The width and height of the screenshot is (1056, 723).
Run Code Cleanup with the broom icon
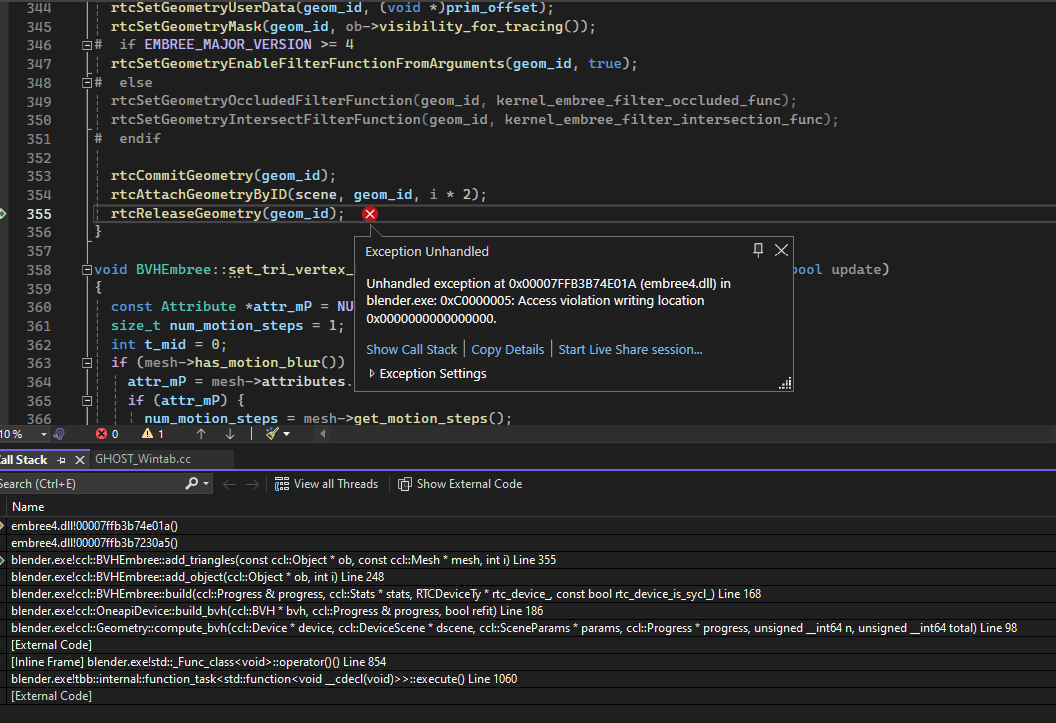(x=271, y=434)
